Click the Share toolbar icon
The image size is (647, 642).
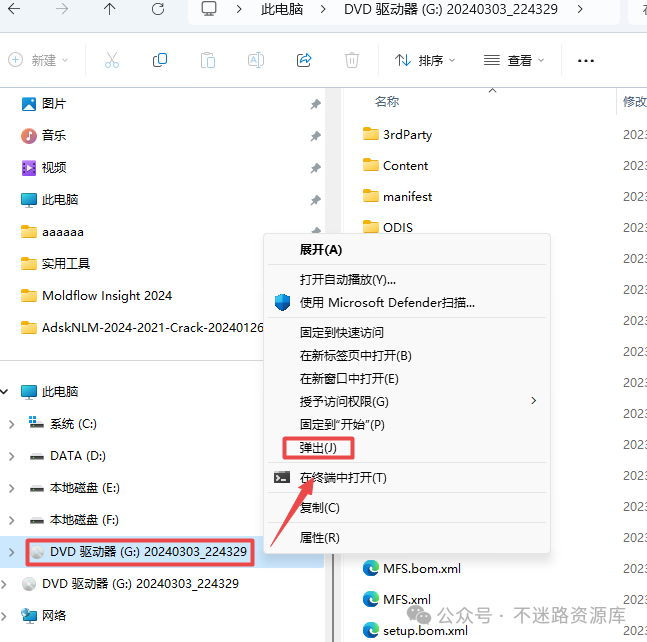pyautogui.click(x=304, y=60)
